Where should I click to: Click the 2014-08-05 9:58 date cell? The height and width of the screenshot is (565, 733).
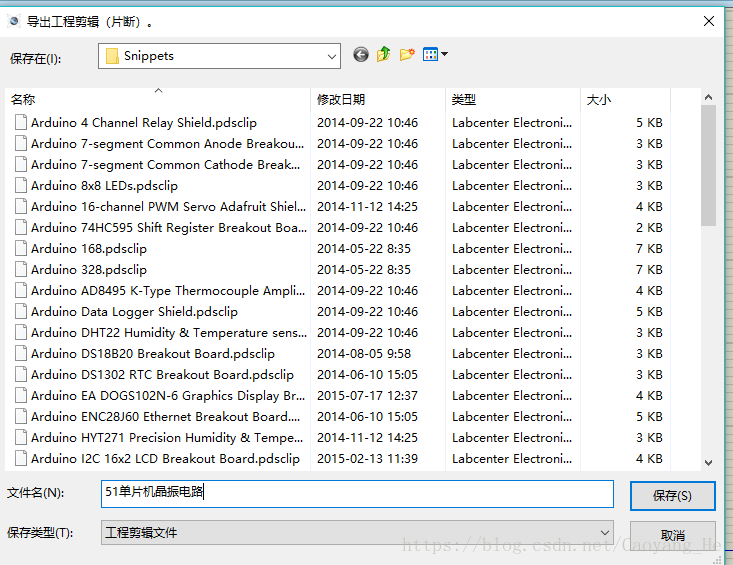(364, 354)
